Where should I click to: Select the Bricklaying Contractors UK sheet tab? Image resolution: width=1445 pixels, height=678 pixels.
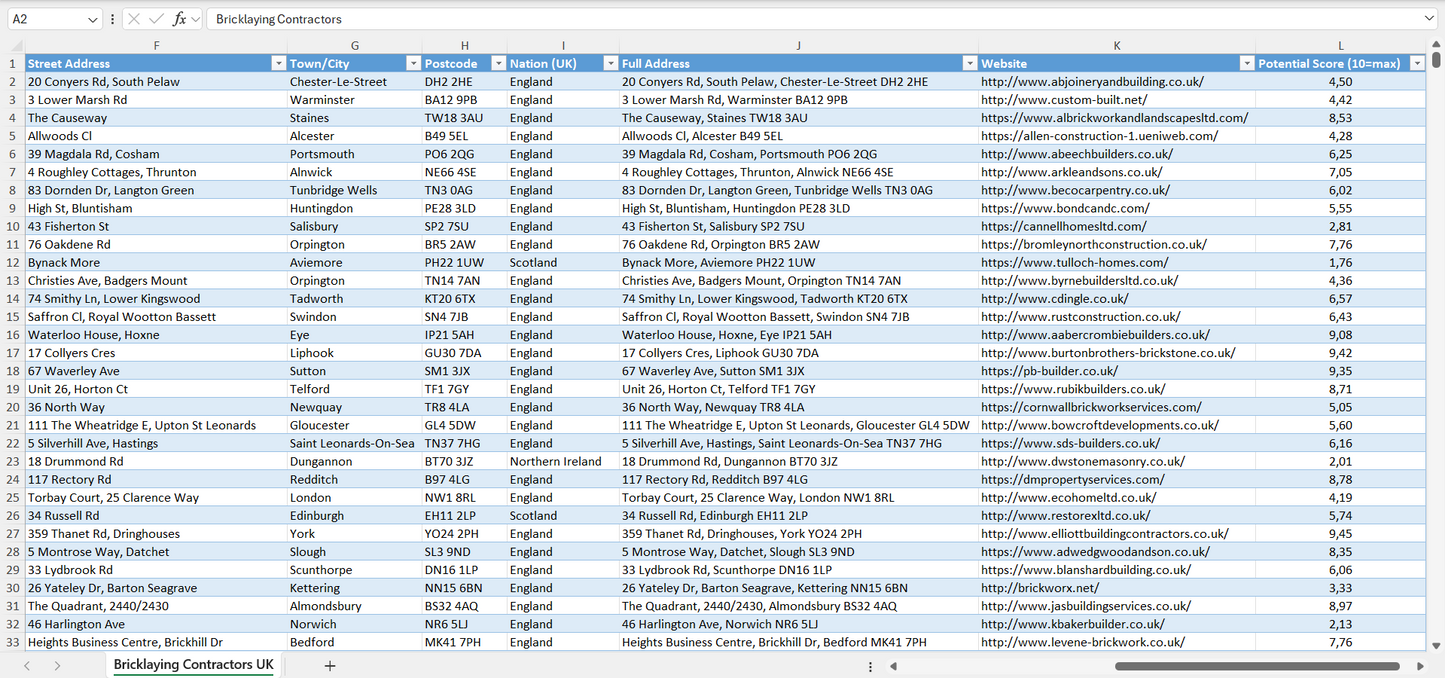pos(191,665)
